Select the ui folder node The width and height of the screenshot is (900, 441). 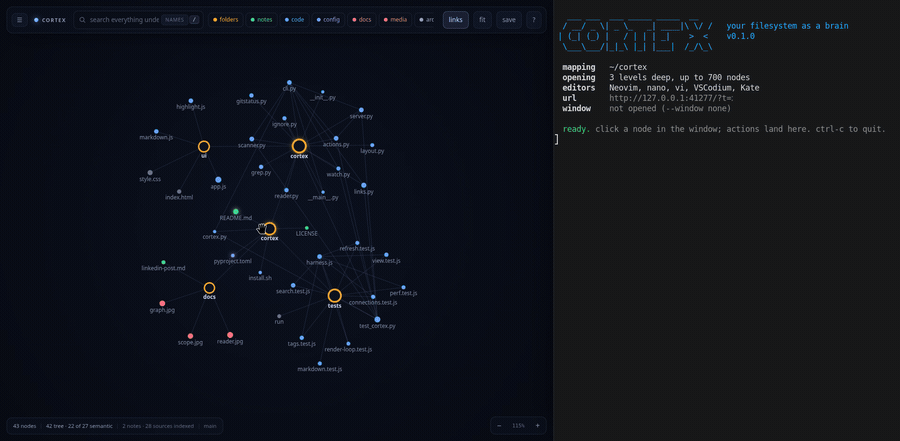pos(204,147)
